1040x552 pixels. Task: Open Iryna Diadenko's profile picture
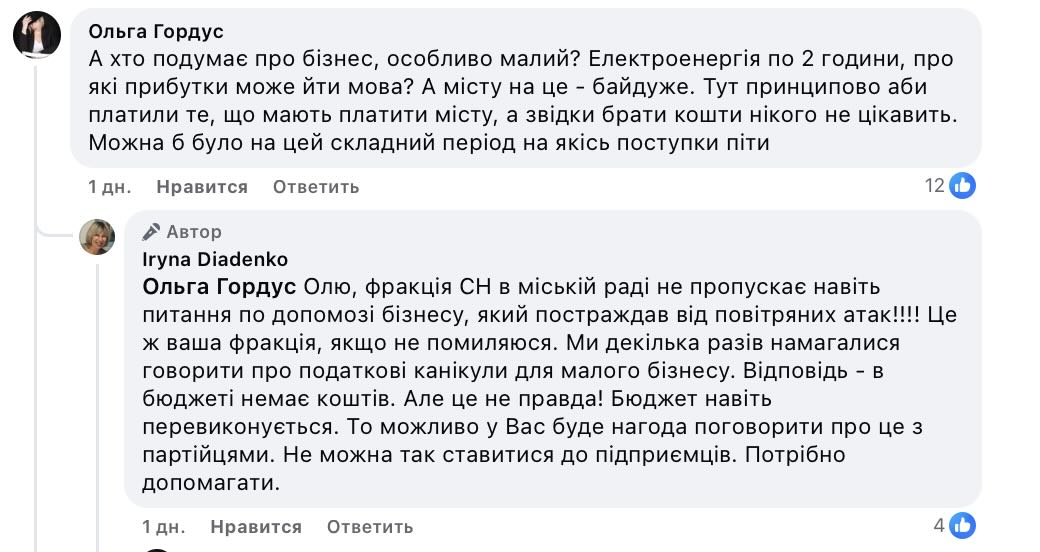(98, 236)
